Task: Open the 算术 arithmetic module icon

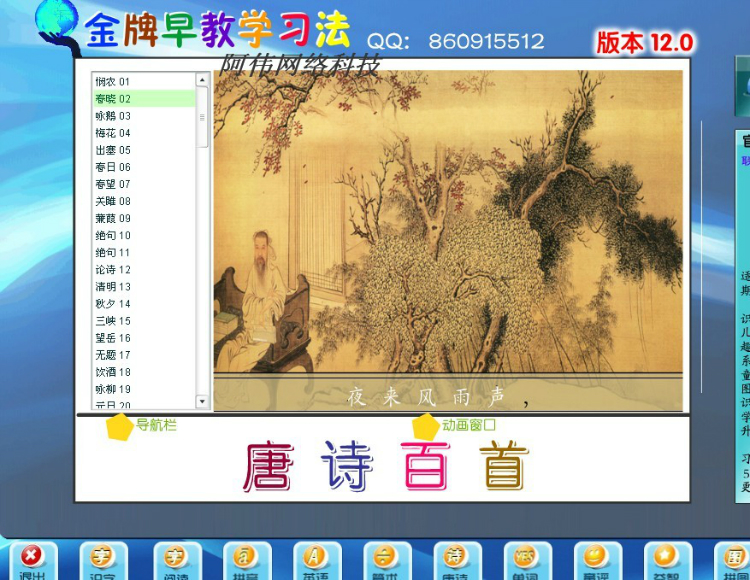Action: (386, 560)
